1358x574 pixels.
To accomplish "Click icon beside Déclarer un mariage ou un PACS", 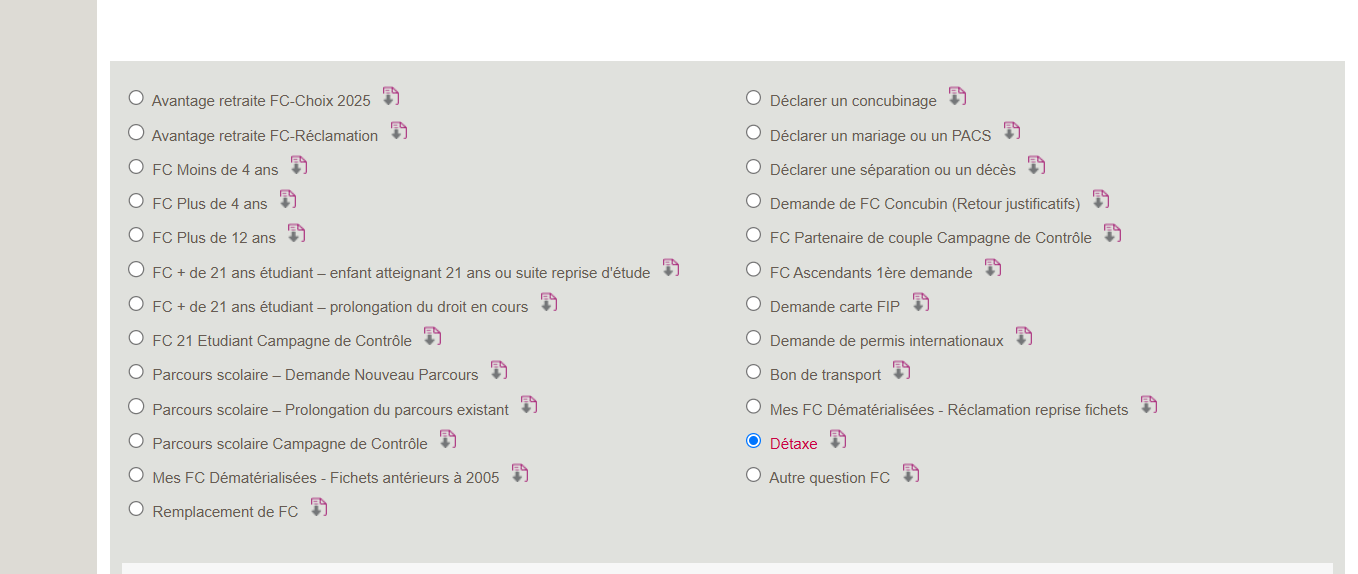I will pos(1011,132).
